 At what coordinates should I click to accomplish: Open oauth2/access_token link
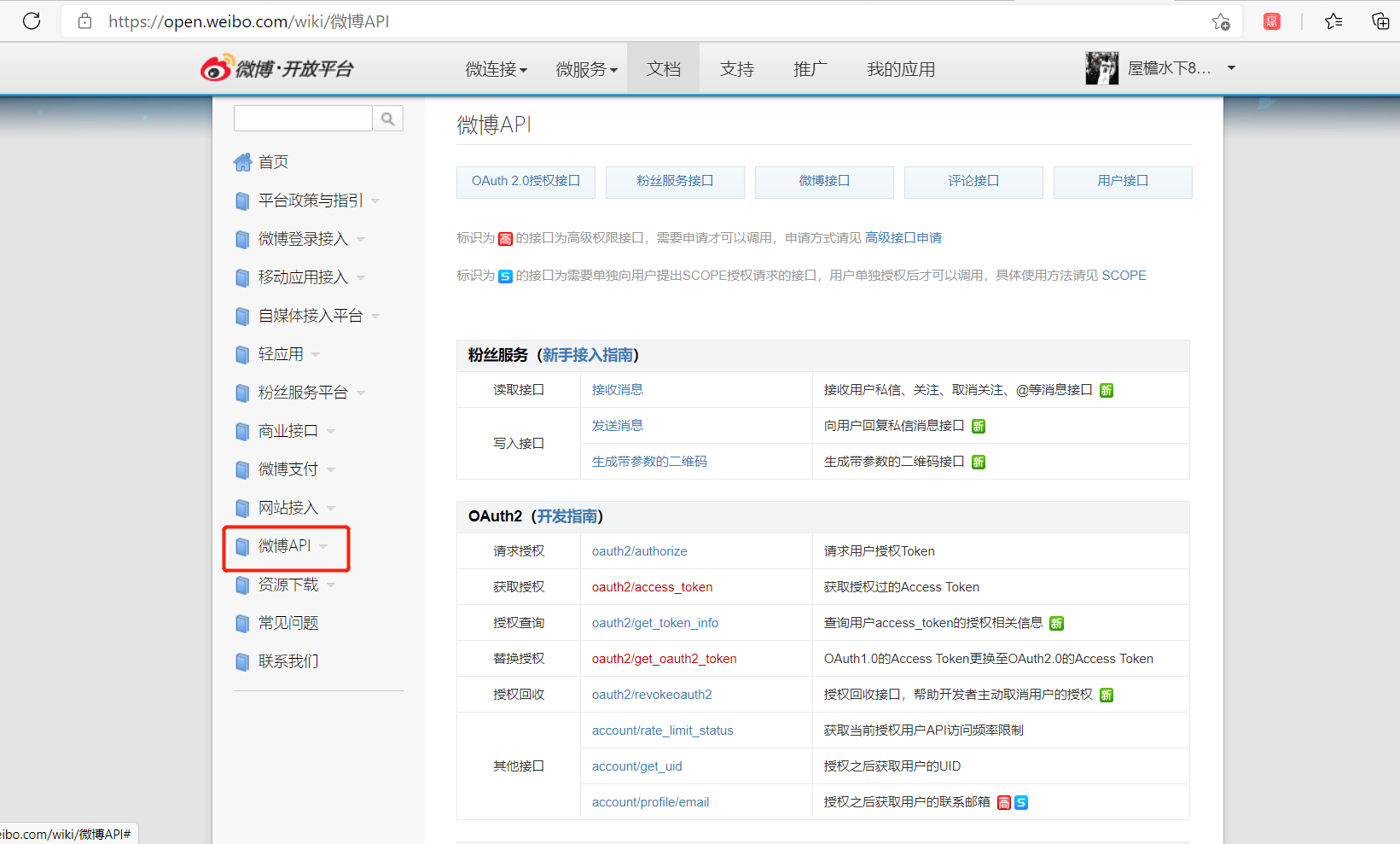(653, 587)
